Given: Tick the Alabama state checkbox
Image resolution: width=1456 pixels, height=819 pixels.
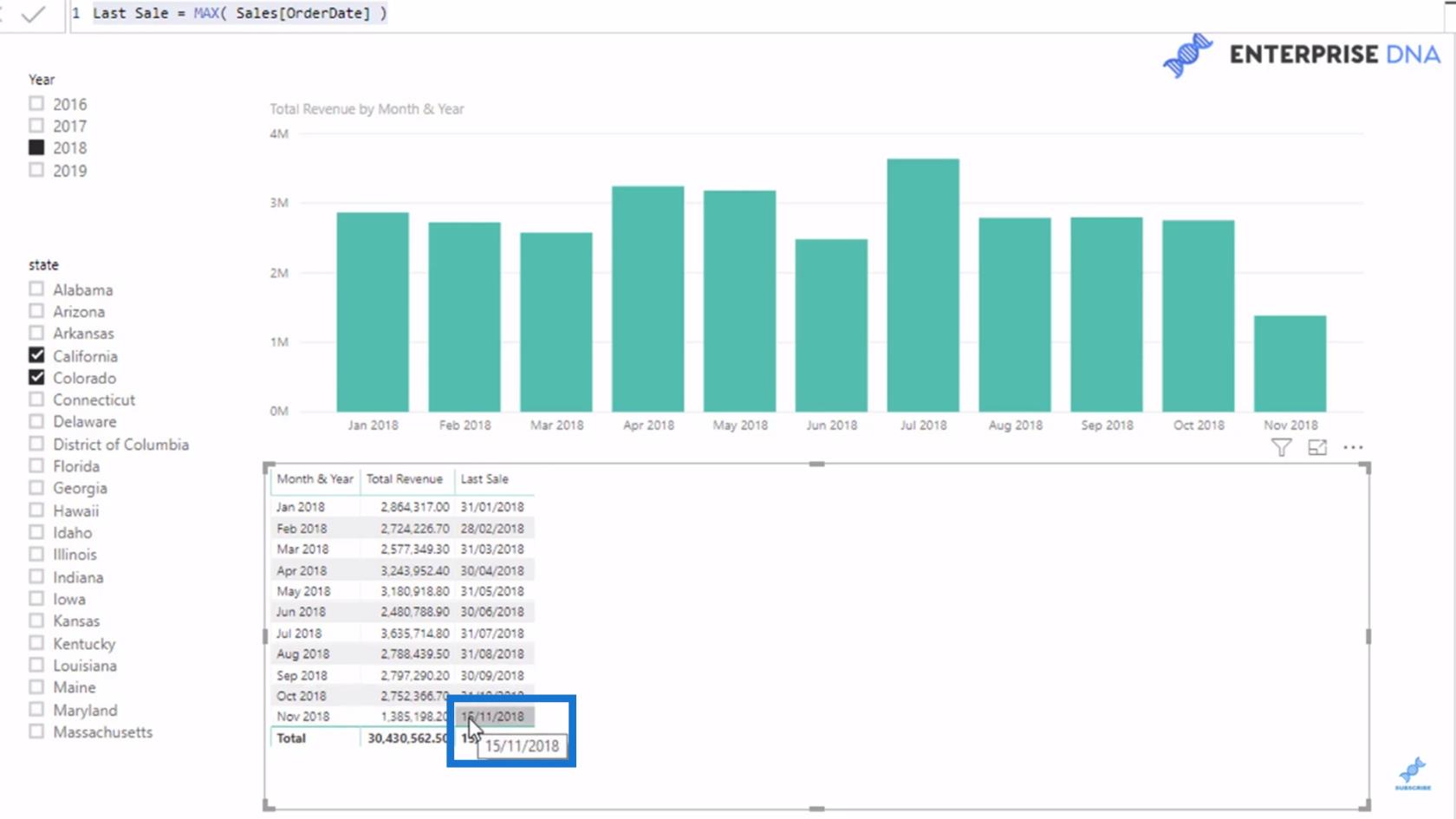Looking at the screenshot, I should click(36, 289).
